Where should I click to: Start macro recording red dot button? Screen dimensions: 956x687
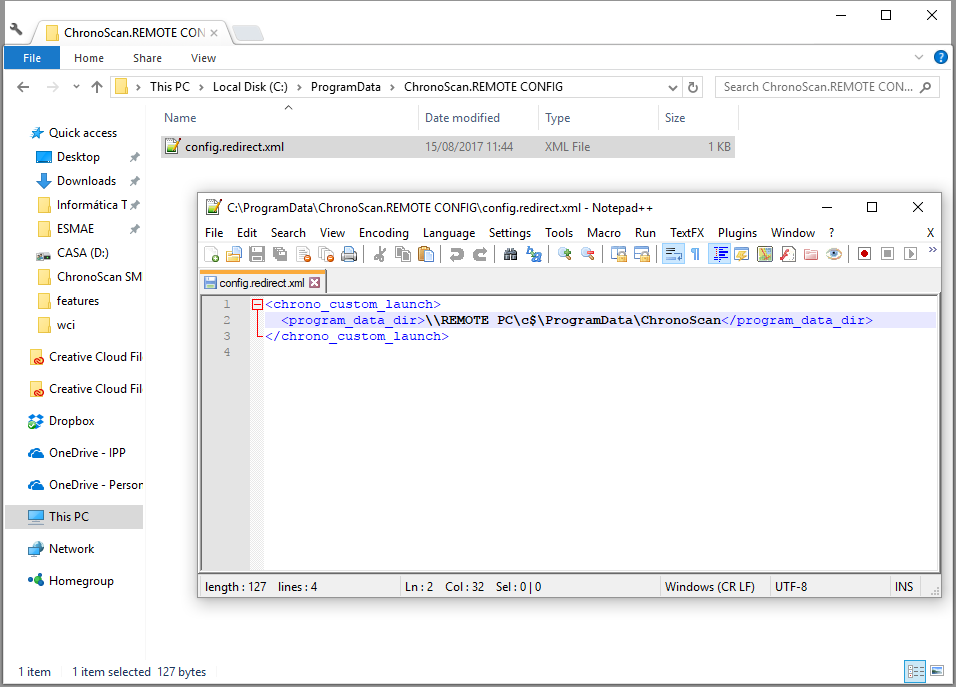coord(864,254)
